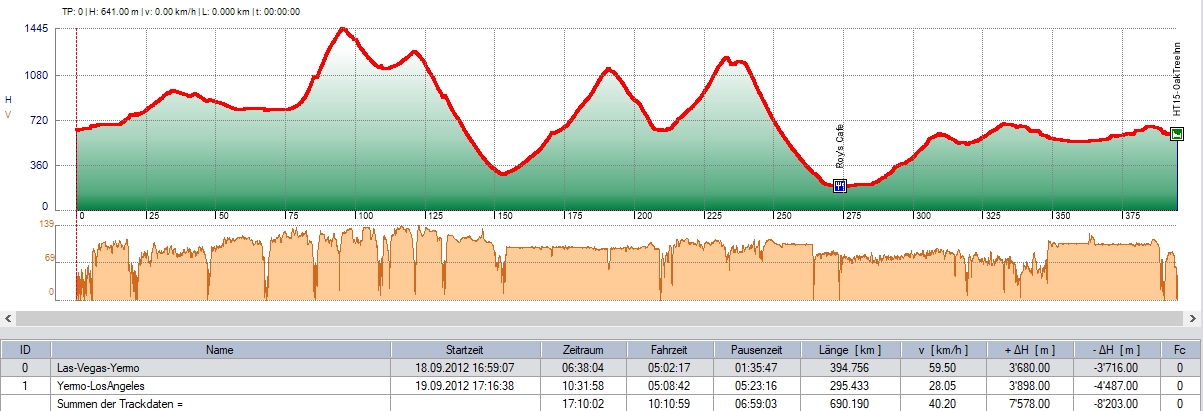Click the Zeitraum column header
The width and height of the screenshot is (1203, 411).
click(583, 350)
